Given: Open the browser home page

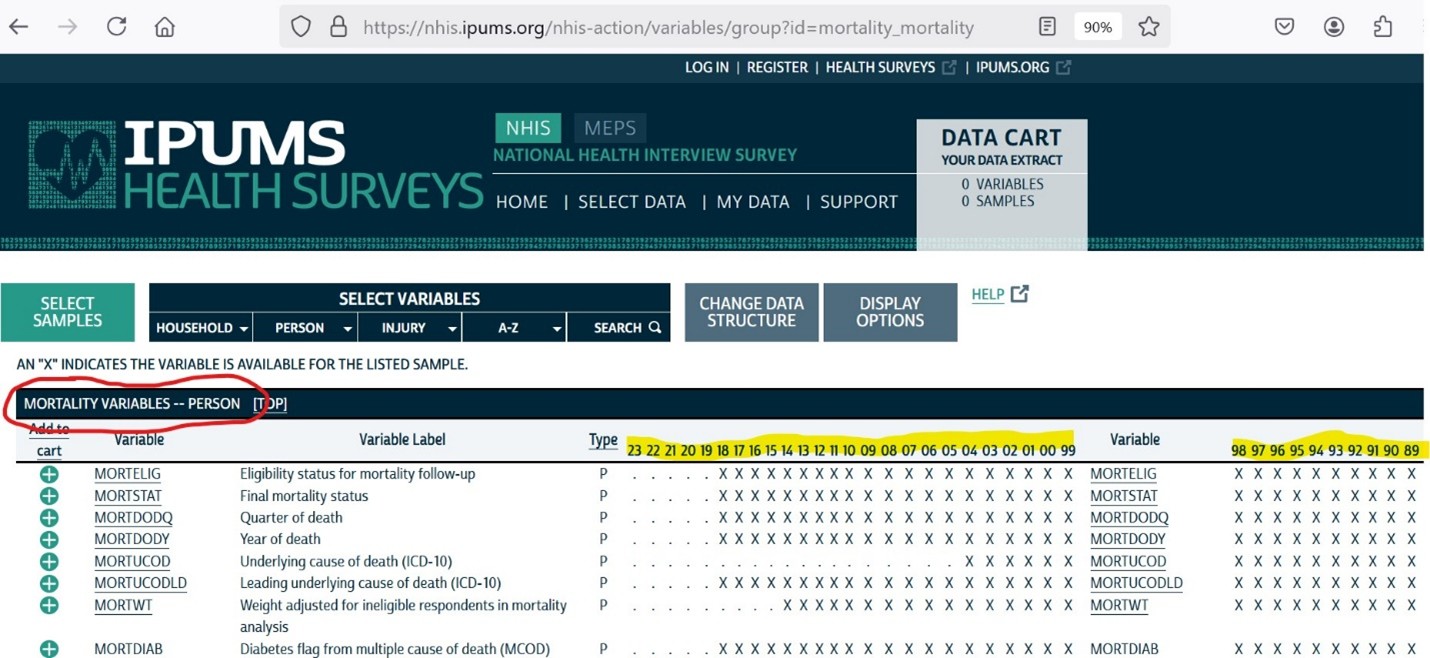Looking at the screenshot, I should [x=165, y=27].
